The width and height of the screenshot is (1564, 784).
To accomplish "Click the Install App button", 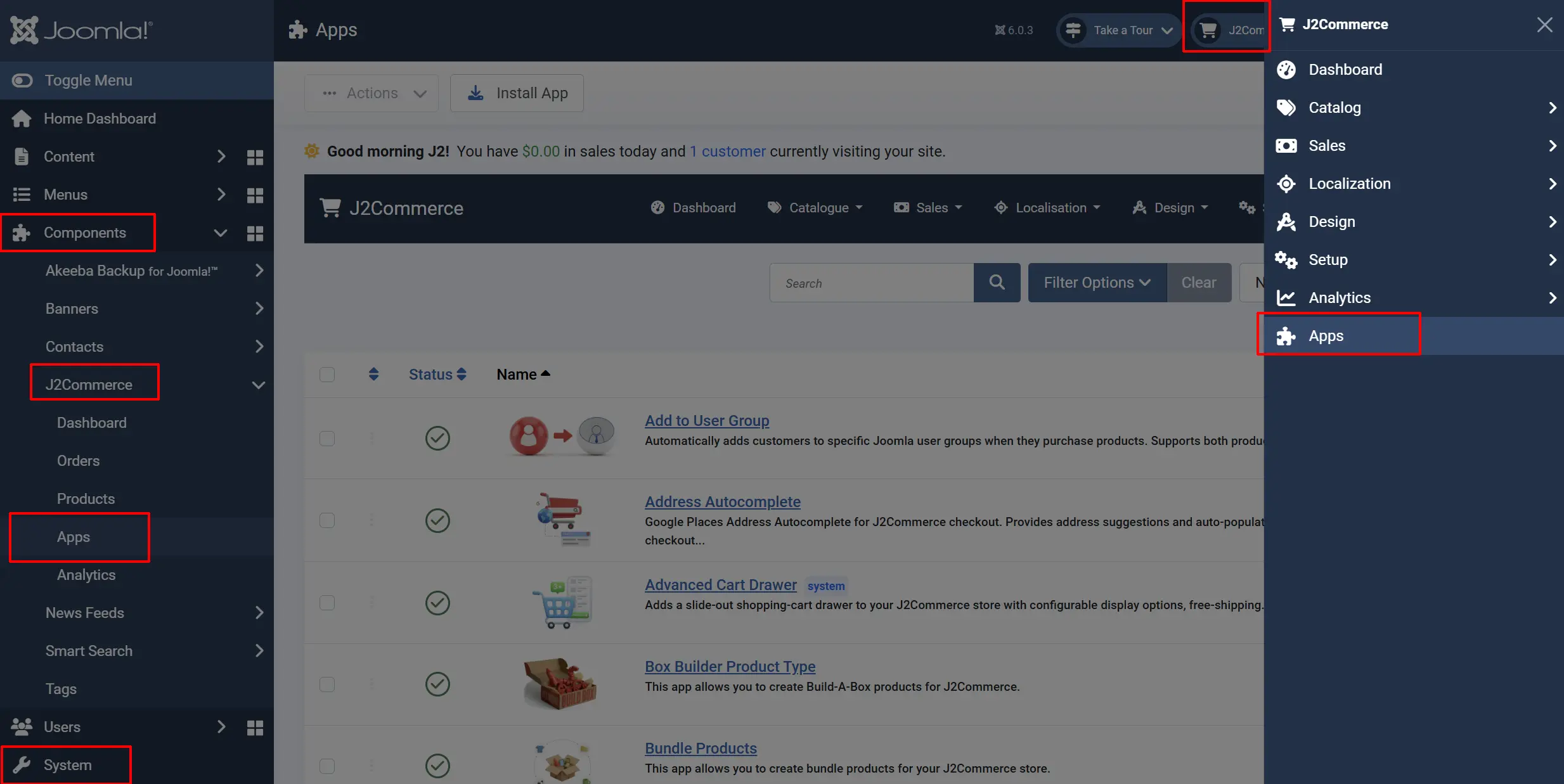I will (517, 93).
